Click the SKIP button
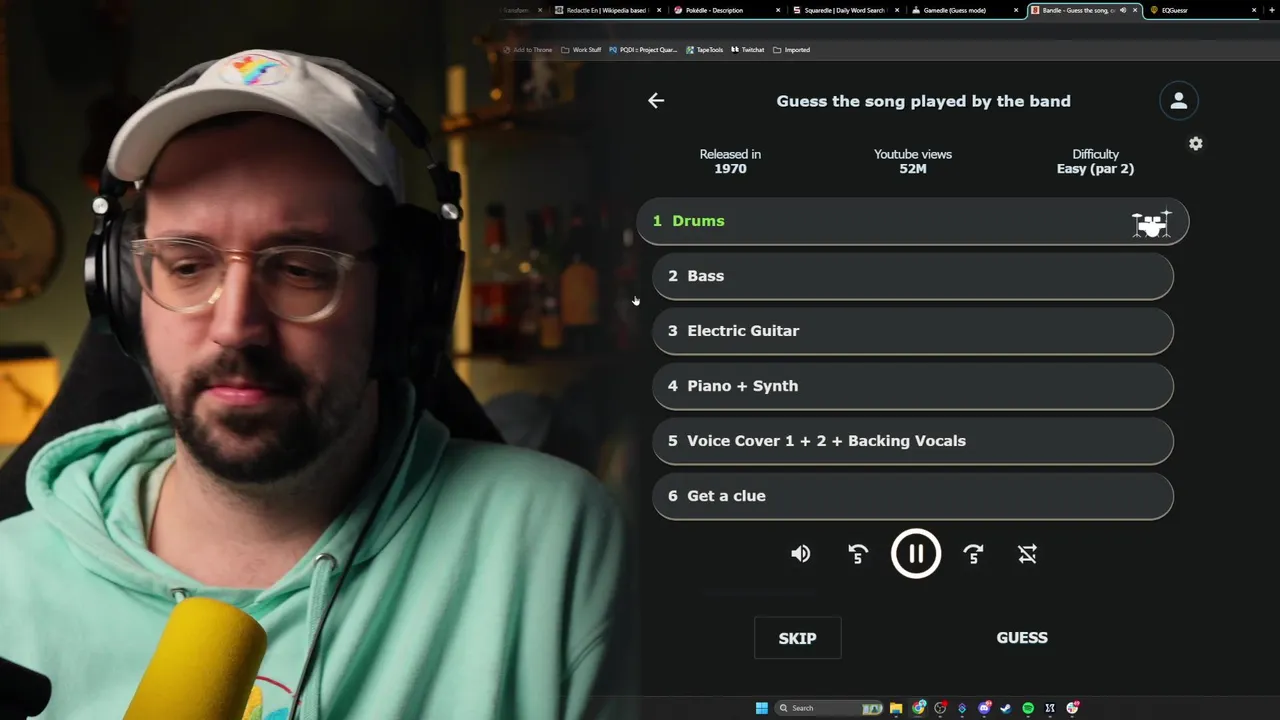This screenshot has height=720, width=1280. click(797, 638)
